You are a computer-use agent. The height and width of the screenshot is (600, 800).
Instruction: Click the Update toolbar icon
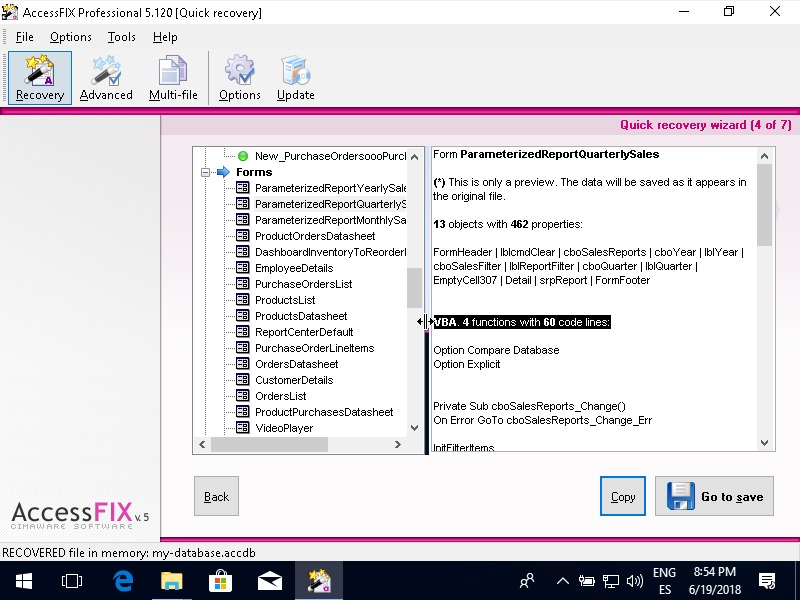tap(296, 78)
